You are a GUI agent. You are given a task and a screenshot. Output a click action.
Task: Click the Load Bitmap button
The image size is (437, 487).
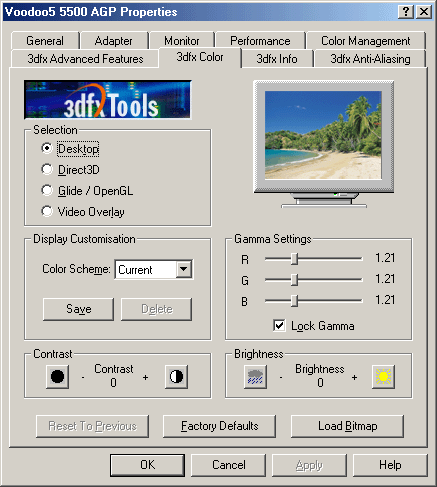[348, 426]
